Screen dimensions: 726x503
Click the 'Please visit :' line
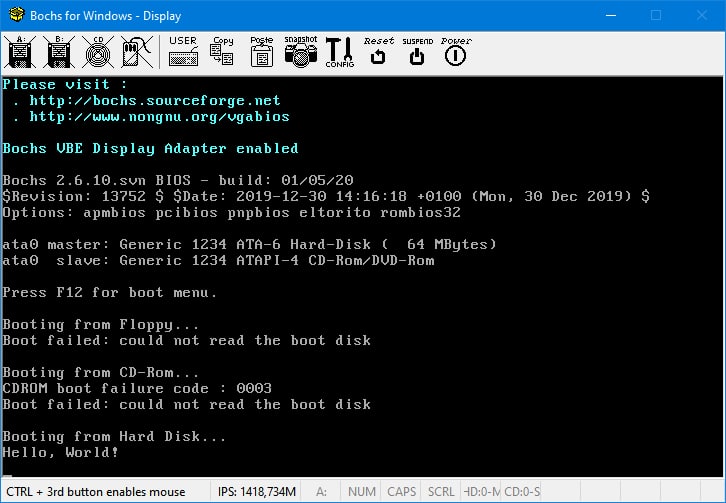64,84
